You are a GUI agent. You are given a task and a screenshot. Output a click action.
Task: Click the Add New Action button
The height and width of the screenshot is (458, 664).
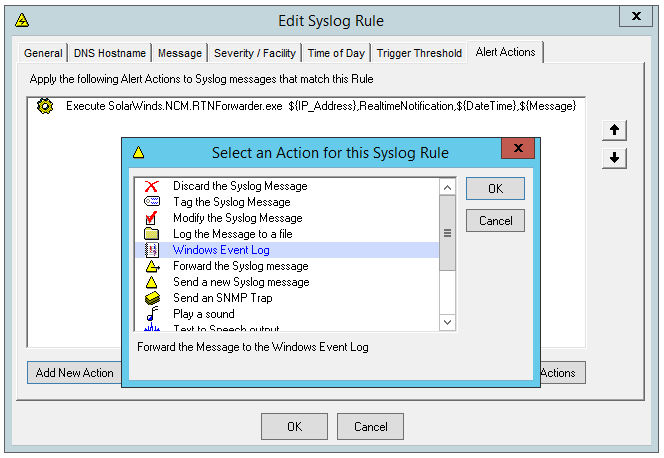point(75,373)
